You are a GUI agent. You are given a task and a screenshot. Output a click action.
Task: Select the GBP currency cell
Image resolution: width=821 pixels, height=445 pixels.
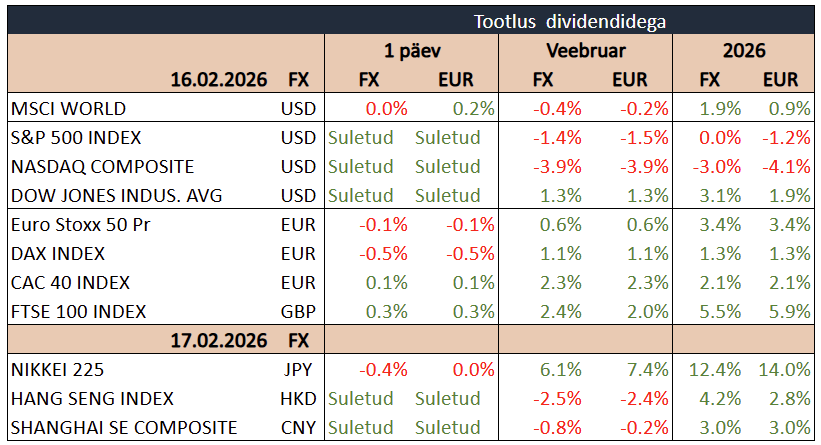coord(298,312)
